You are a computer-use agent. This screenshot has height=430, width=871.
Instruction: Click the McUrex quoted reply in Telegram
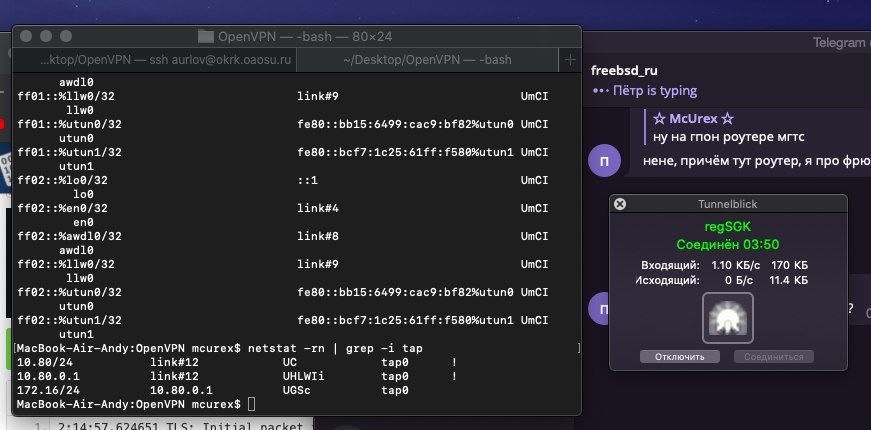click(x=729, y=127)
